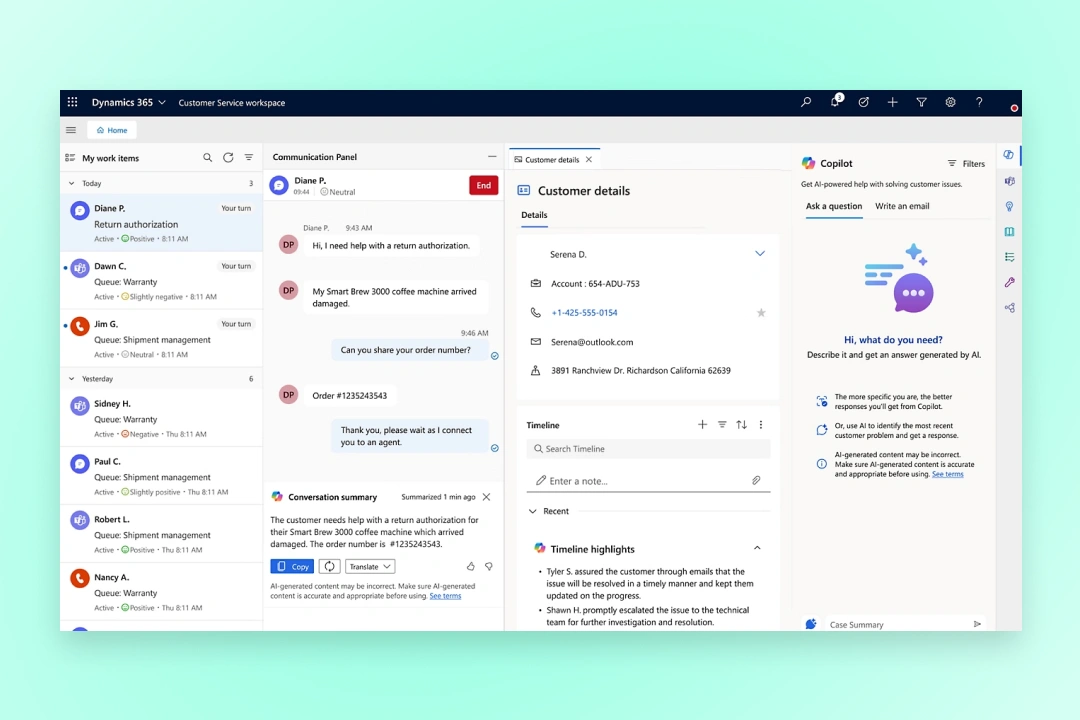
Task: Collapse the Timeline highlights section
Action: pos(757,548)
